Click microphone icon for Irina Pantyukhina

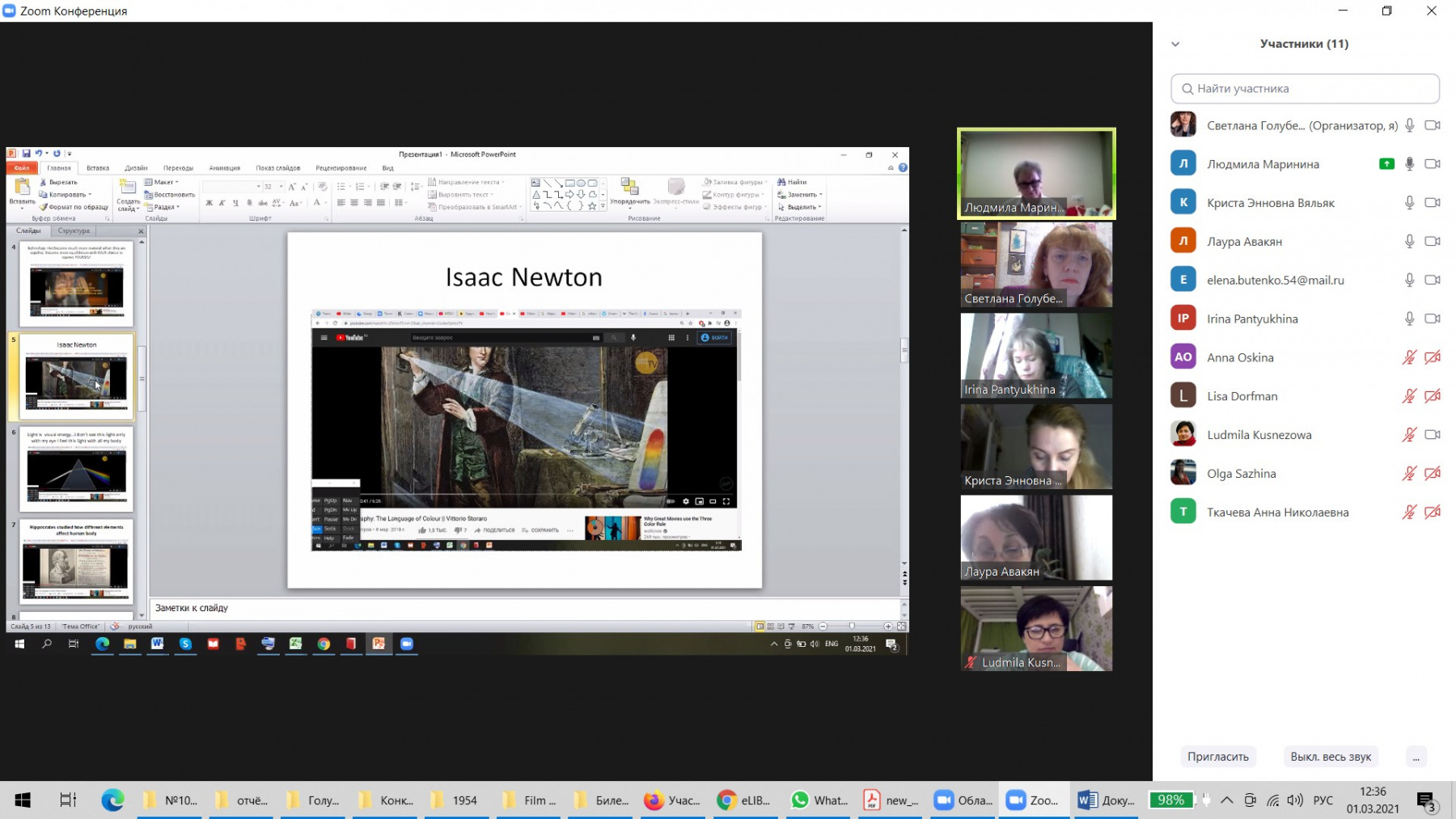tap(1409, 319)
